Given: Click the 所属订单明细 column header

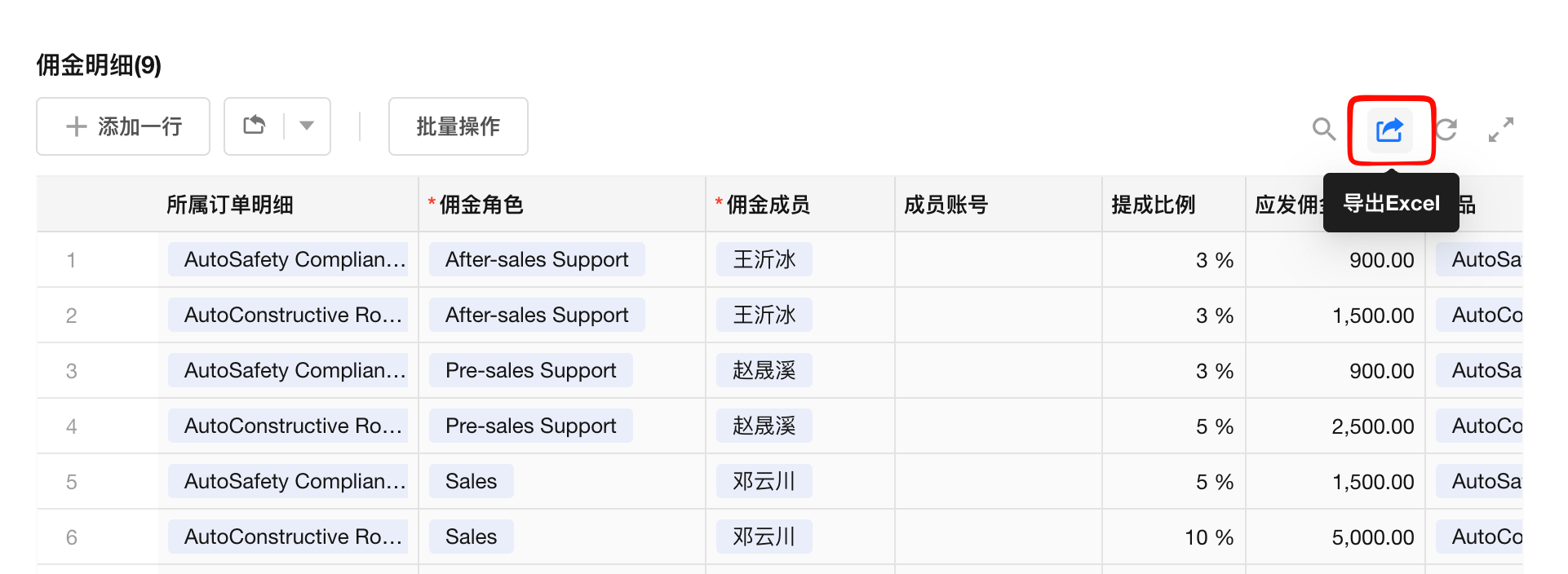Looking at the screenshot, I should (x=230, y=205).
